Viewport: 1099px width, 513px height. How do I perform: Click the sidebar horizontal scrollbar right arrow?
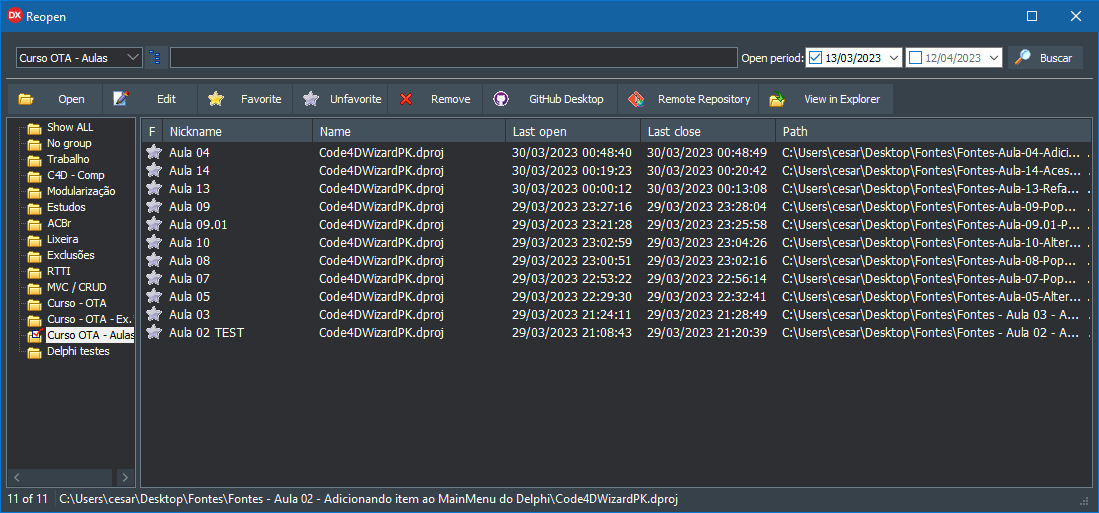(125, 477)
